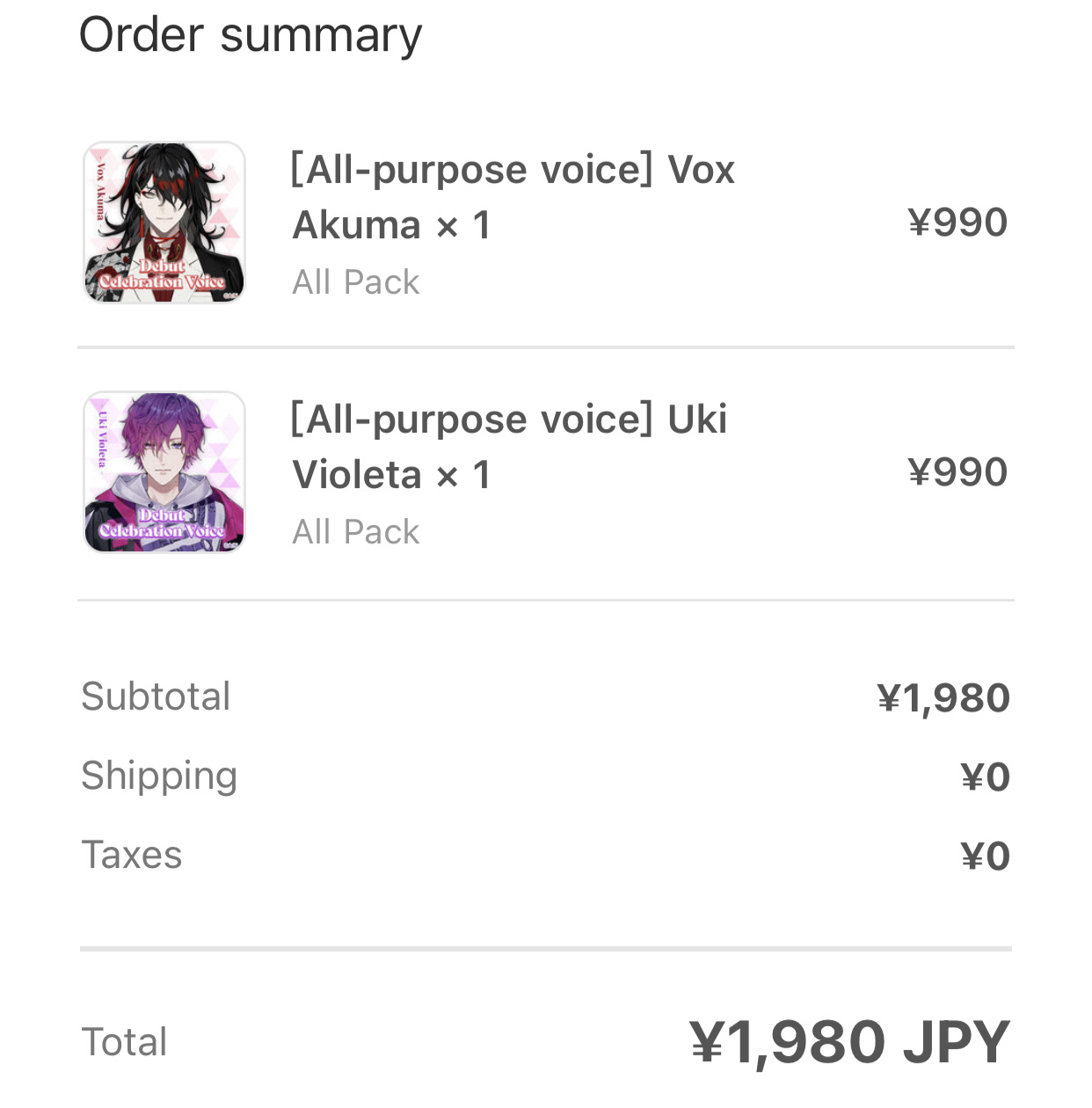
Task: Open the Uki Violeta voice pack thumbnail
Action: click(164, 472)
